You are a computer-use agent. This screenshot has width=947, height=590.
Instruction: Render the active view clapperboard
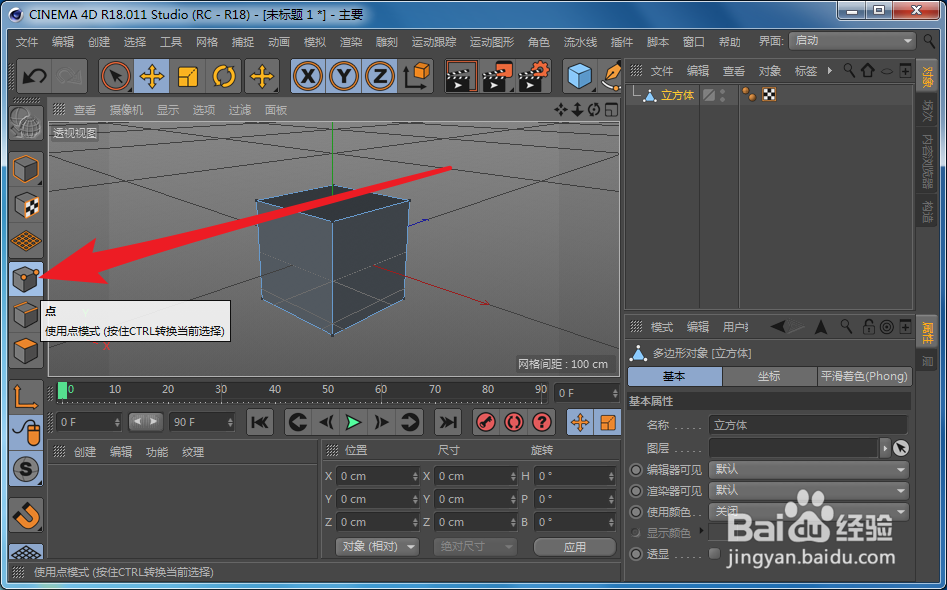click(x=461, y=76)
